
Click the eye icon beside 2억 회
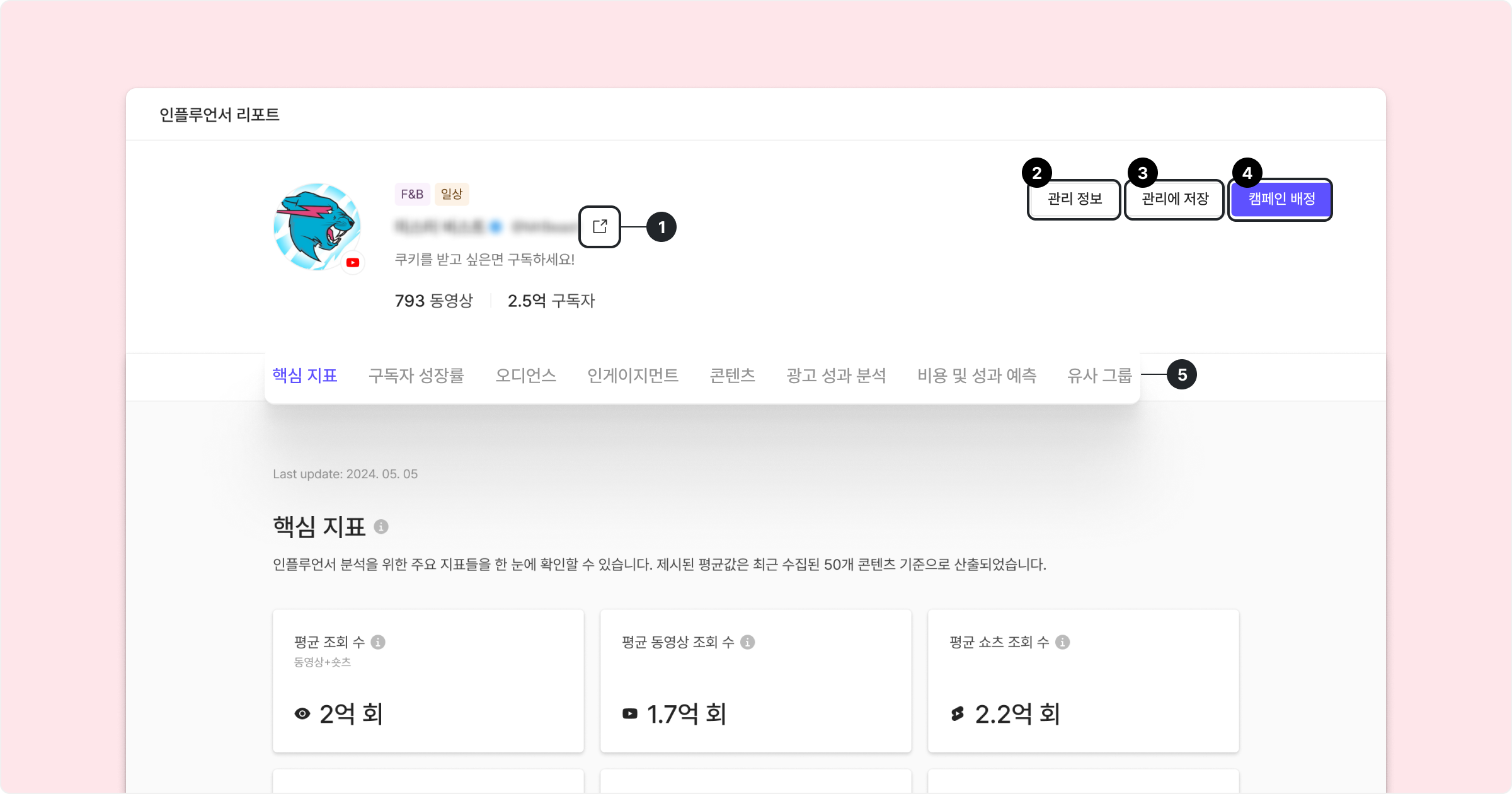[302, 714]
